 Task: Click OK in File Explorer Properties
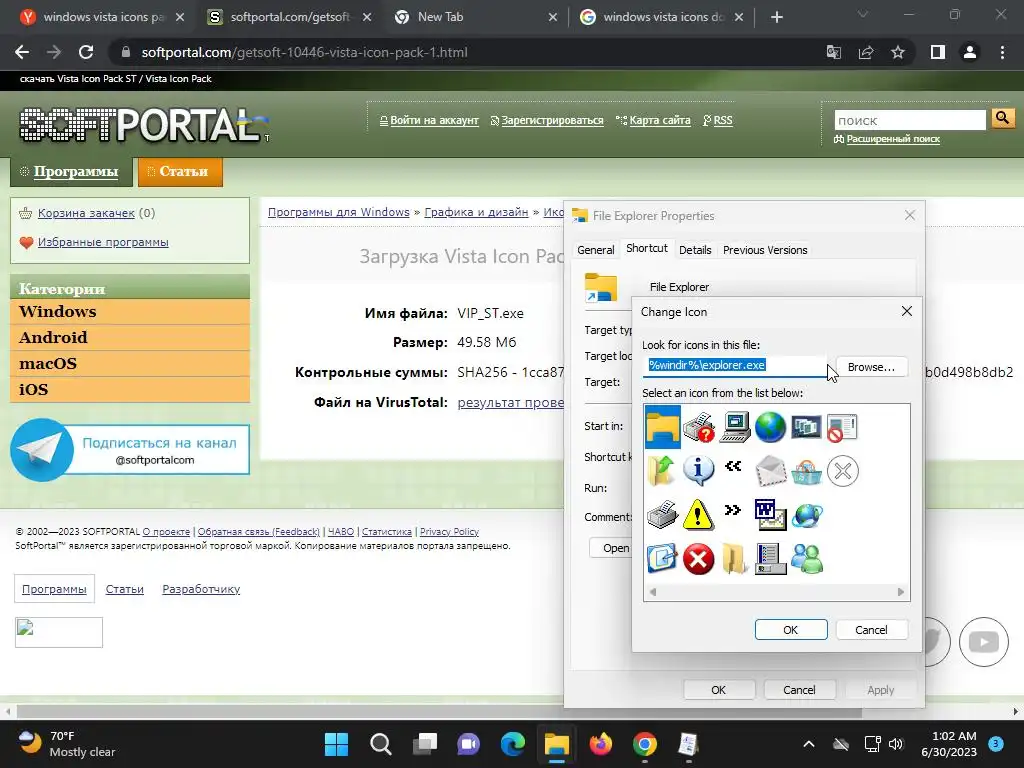click(718, 690)
